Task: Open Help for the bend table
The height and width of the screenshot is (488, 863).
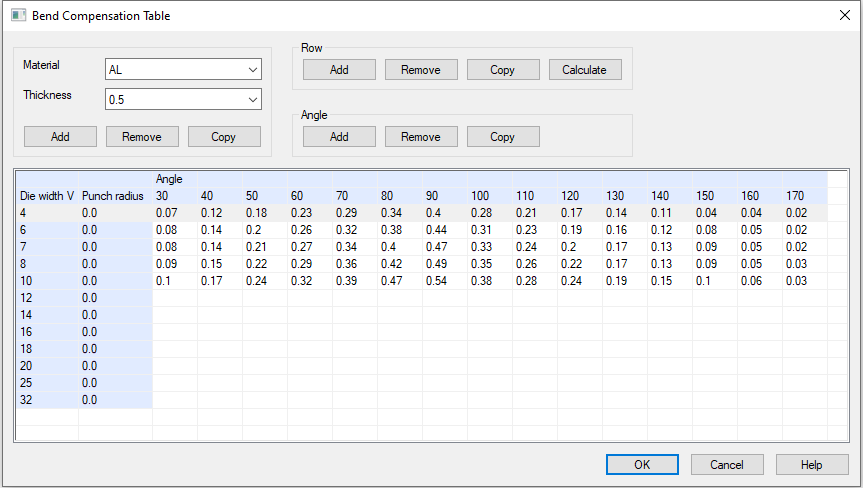Action: pyautogui.click(x=812, y=464)
